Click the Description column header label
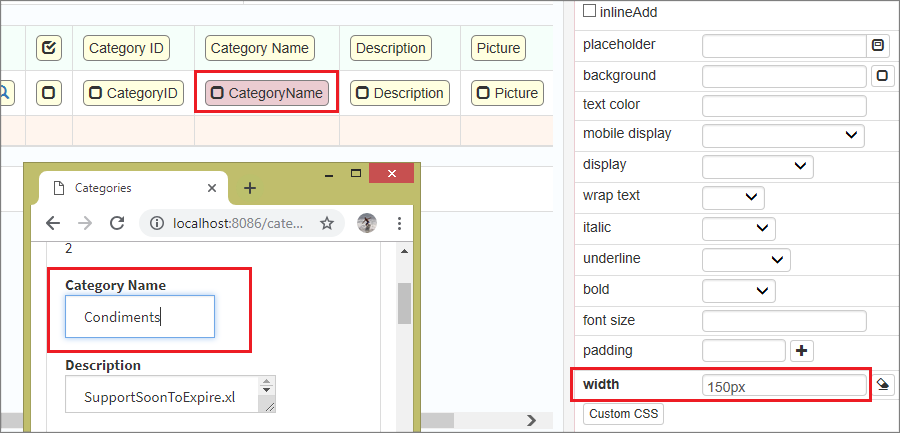 391,48
